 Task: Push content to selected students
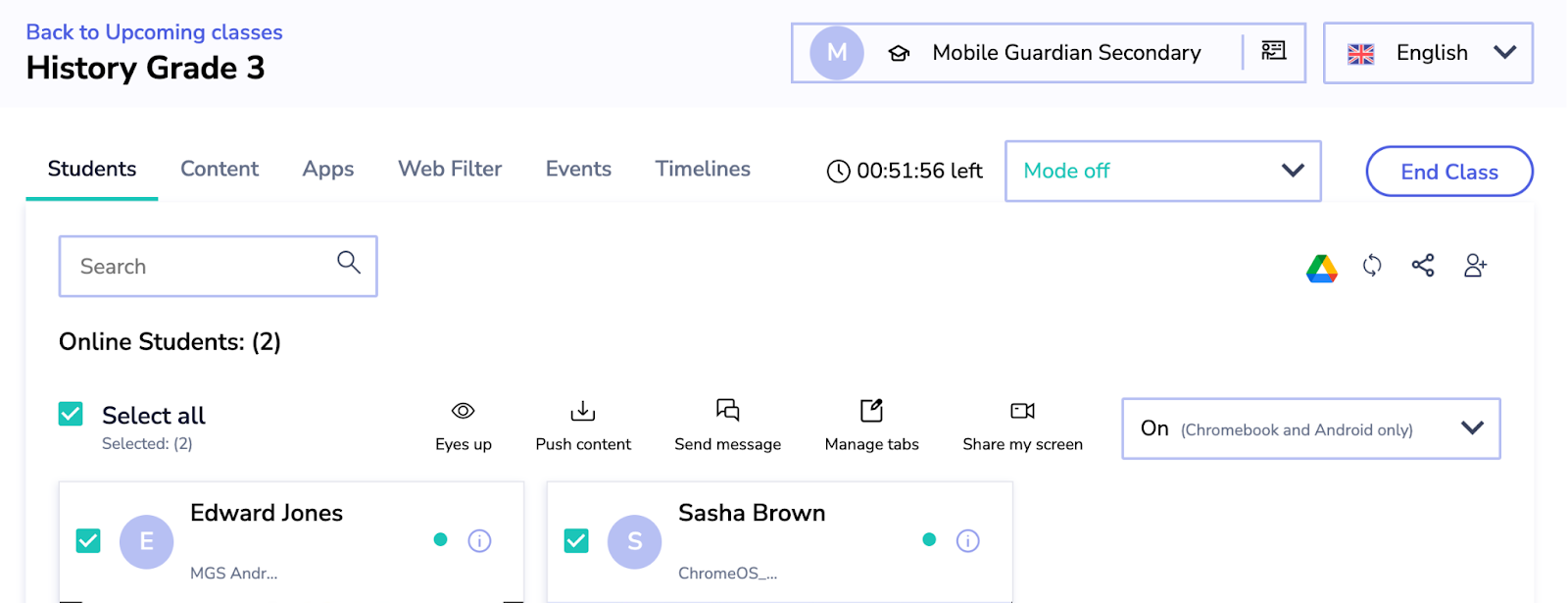pos(583,426)
